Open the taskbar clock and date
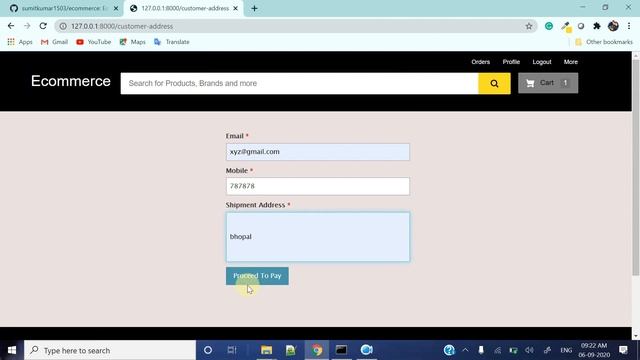640x360 pixels. tap(594, 350)
